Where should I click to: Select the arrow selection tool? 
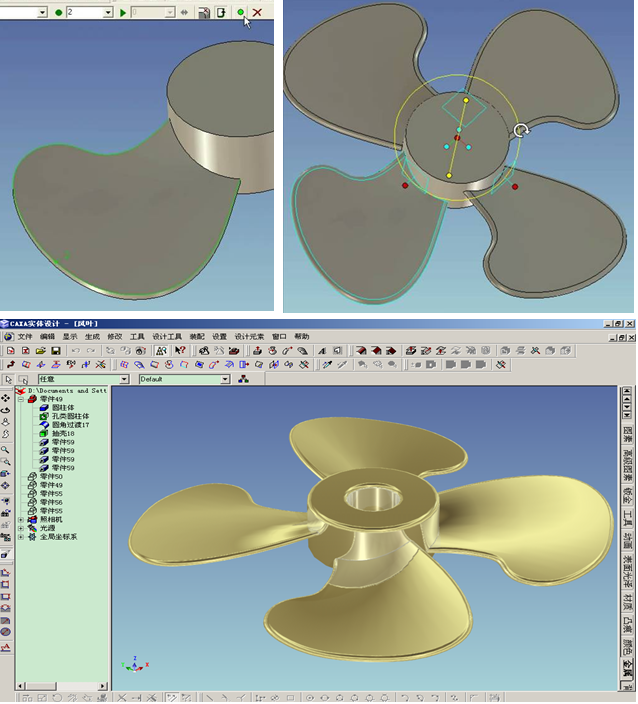coord(9,380)
